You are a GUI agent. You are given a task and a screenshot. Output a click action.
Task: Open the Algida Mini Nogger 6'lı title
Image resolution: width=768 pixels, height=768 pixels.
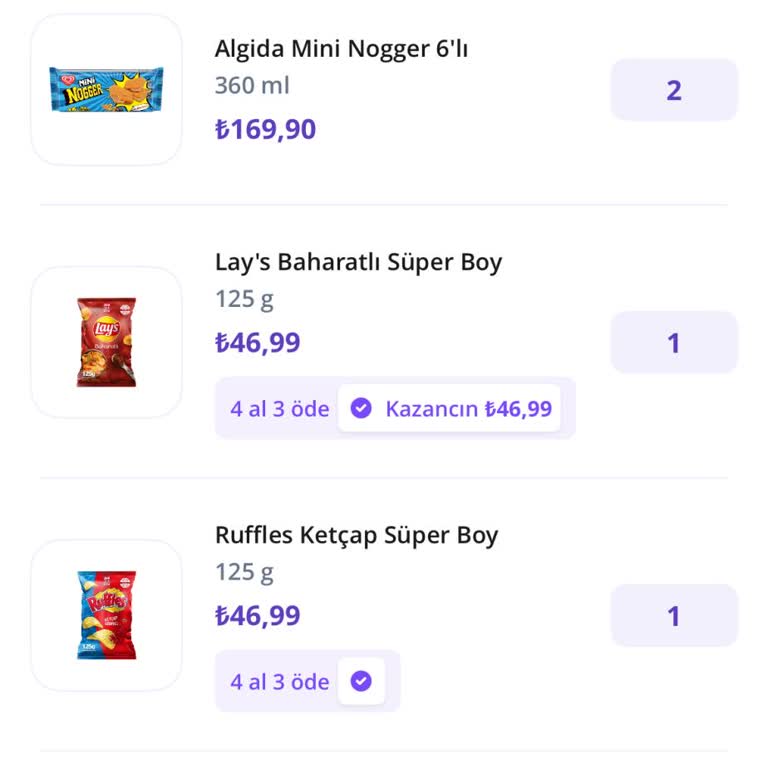[341, 49]
